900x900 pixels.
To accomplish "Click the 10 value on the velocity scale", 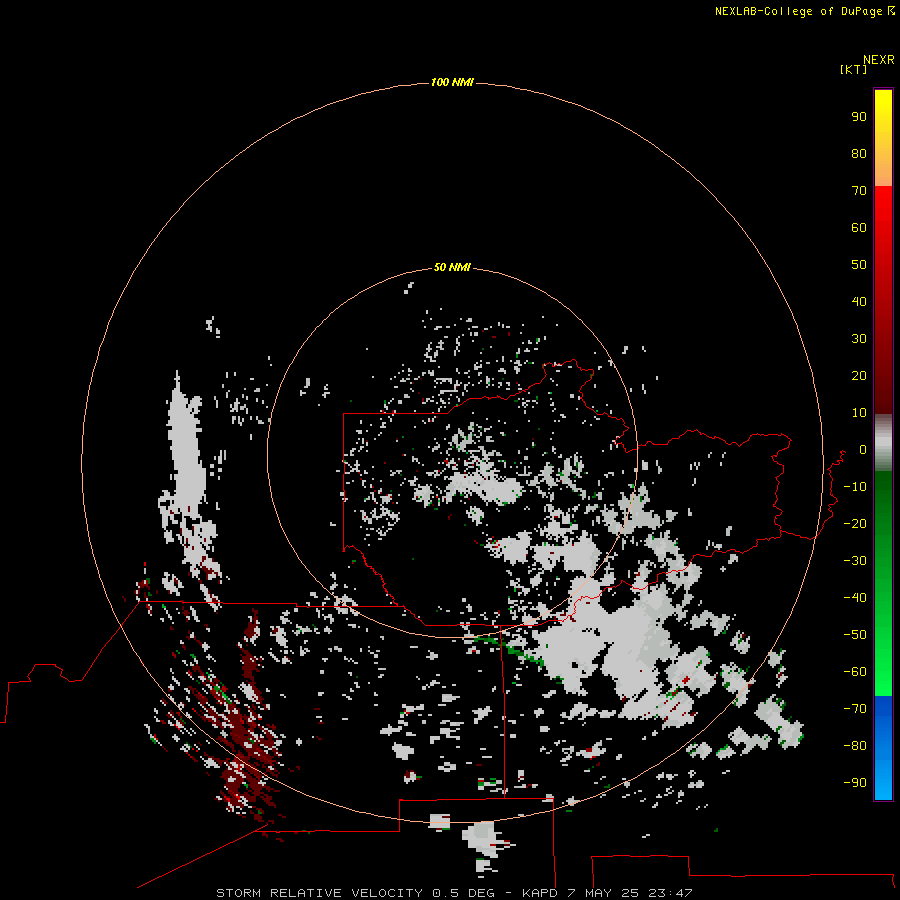I will [859, 413].
